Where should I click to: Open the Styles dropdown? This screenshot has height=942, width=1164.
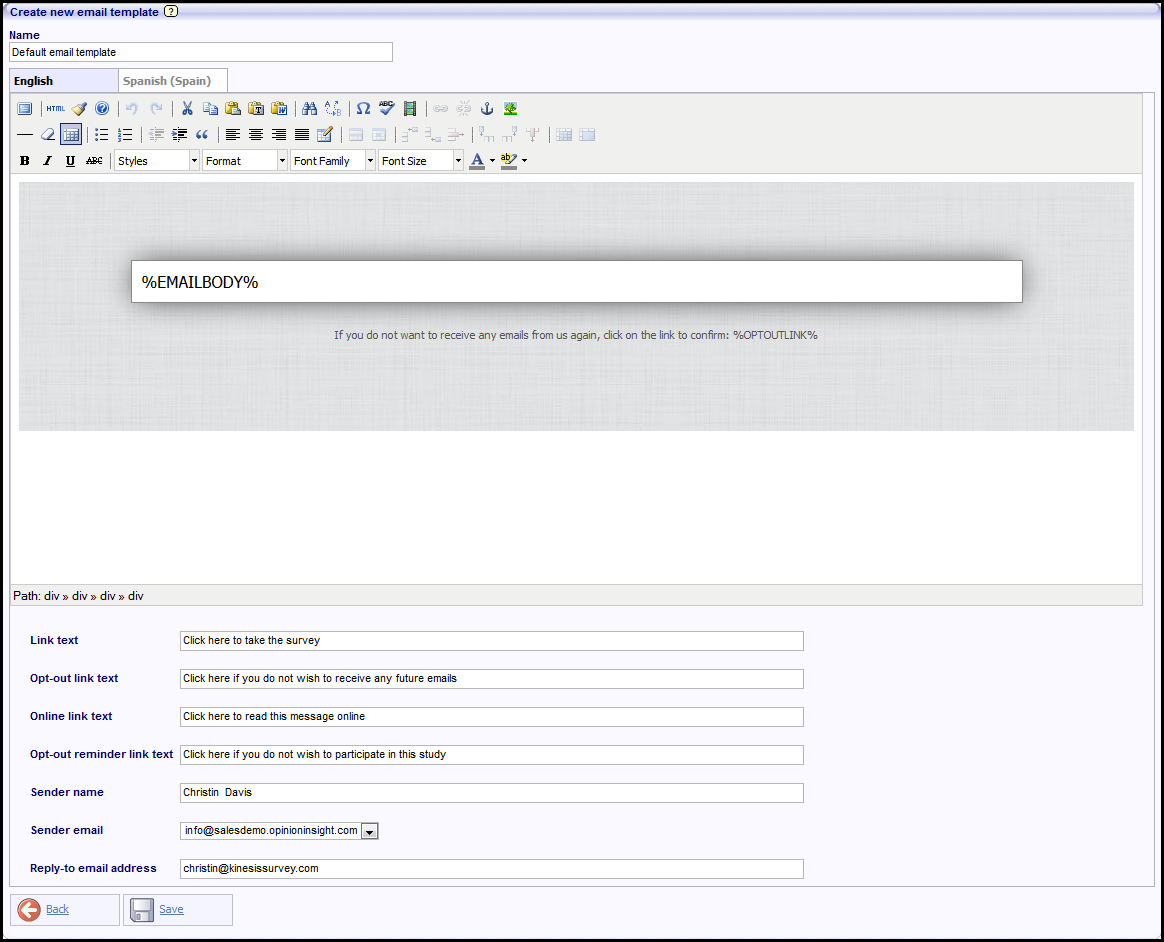click(157, 160)
